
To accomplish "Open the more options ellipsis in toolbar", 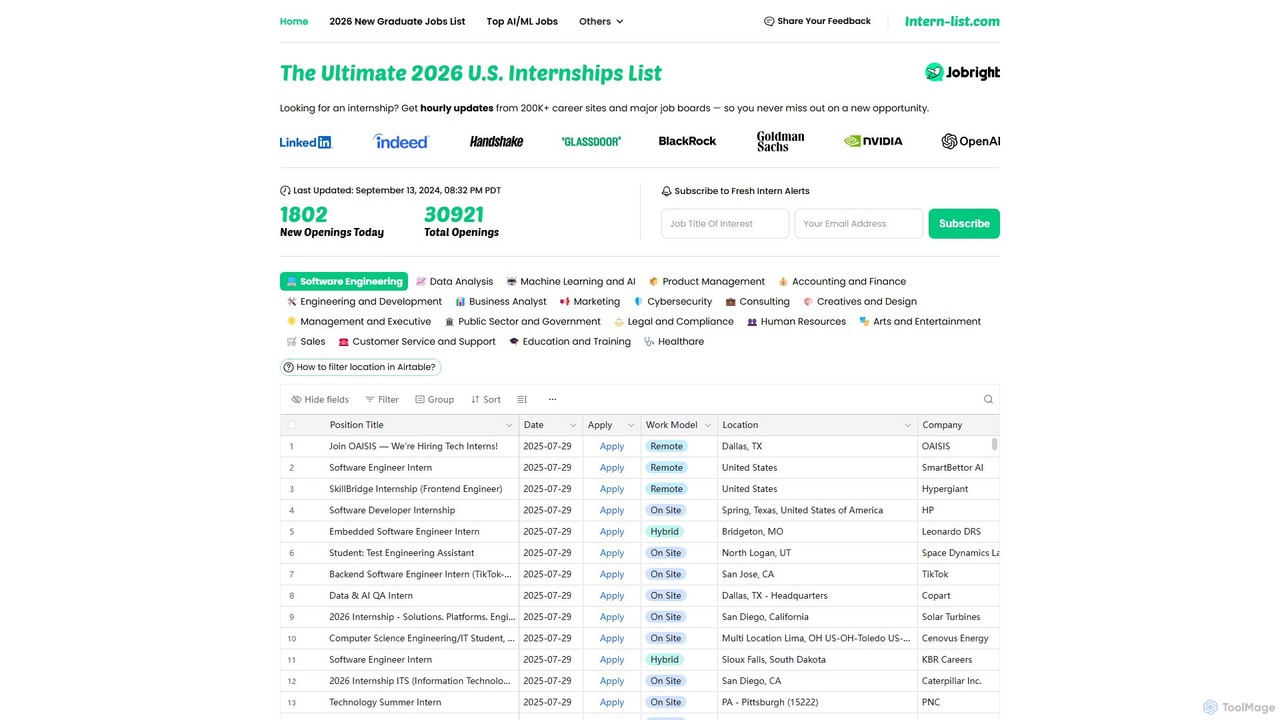I will [x=552, y=399].
